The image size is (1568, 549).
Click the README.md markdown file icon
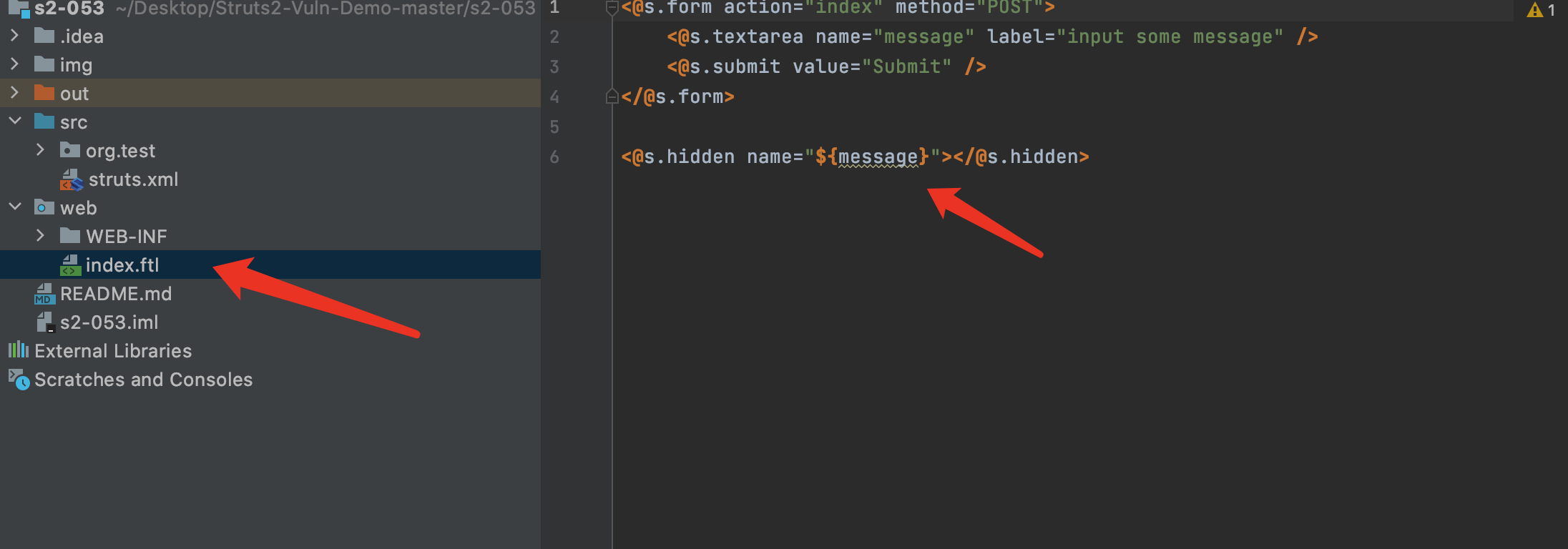pyautogui.click(x=45, y=294)
